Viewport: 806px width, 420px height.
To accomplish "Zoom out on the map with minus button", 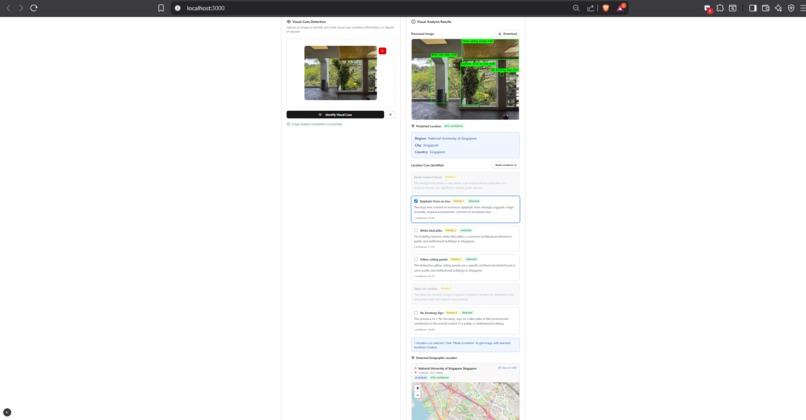I will point(417,395).
